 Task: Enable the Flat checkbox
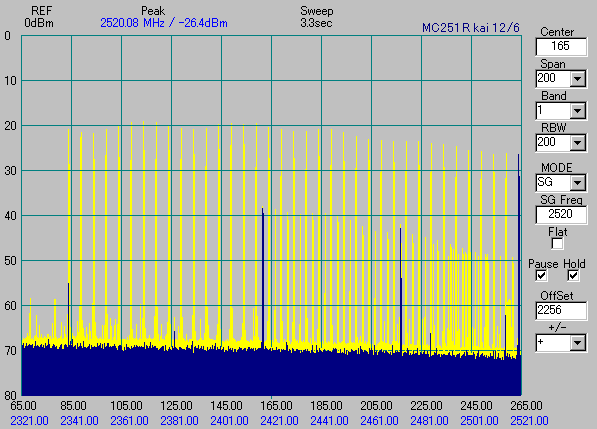[557, 244]
